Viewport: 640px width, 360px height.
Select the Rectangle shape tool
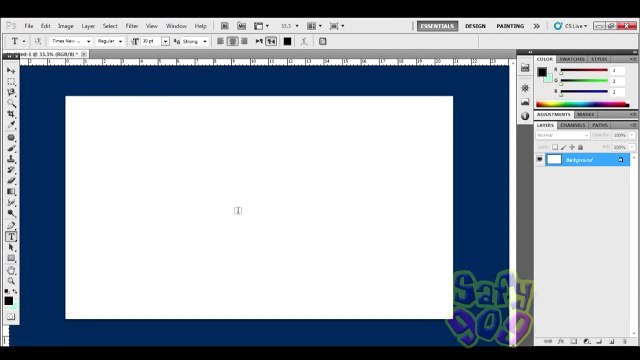(11, 258)
